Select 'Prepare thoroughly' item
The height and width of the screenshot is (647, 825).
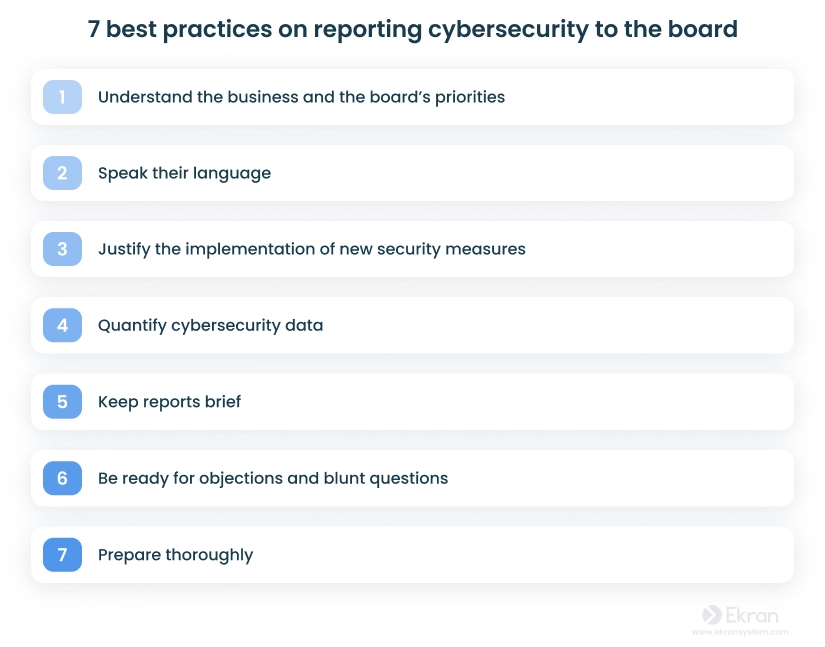pos(175,555)
